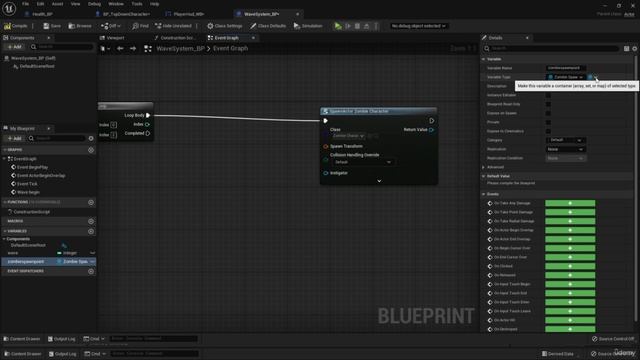
Task: Open Class Defaults
Action: 268,26
